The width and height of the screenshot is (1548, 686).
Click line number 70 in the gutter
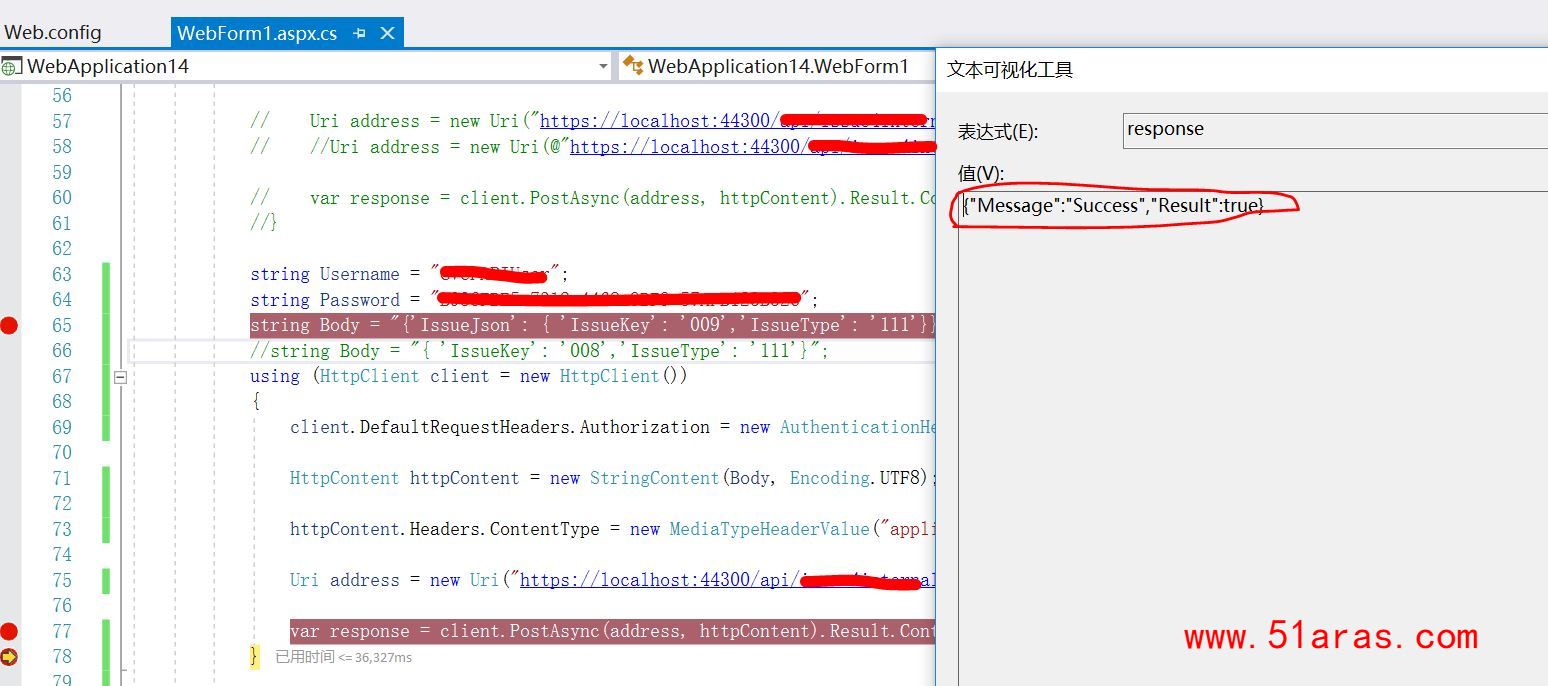pos(62,453)
